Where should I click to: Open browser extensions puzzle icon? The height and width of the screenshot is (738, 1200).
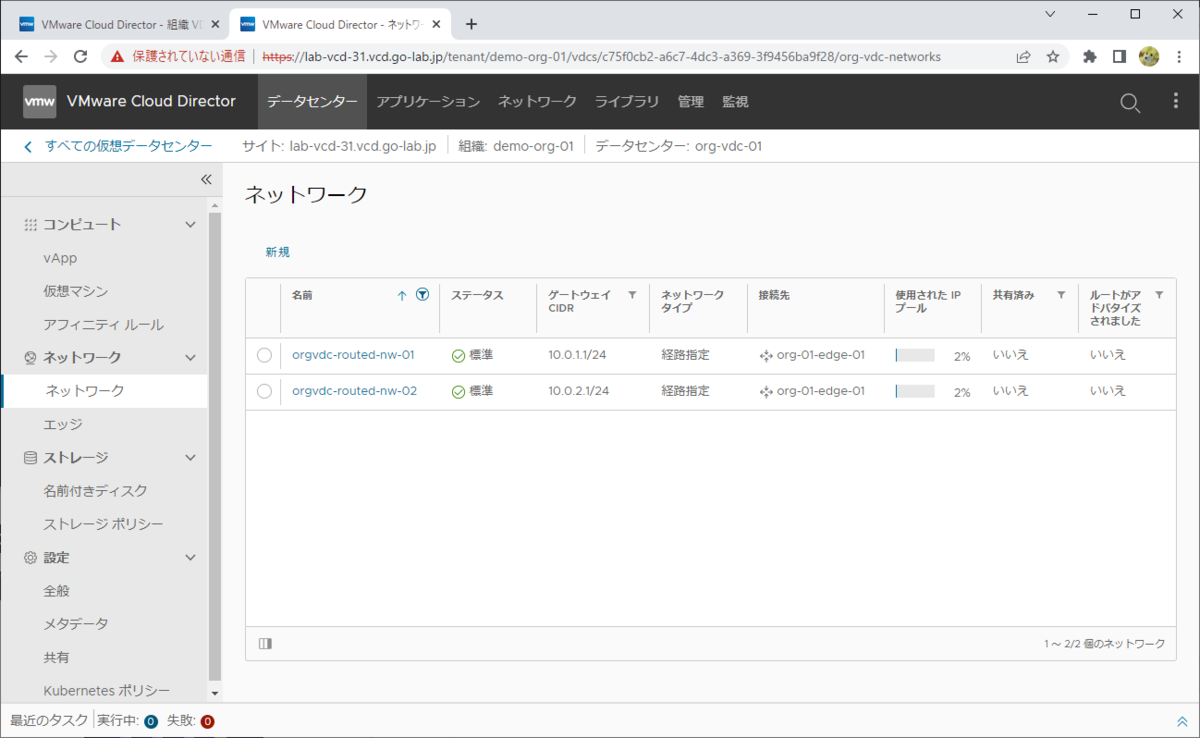click(1089, 57)
